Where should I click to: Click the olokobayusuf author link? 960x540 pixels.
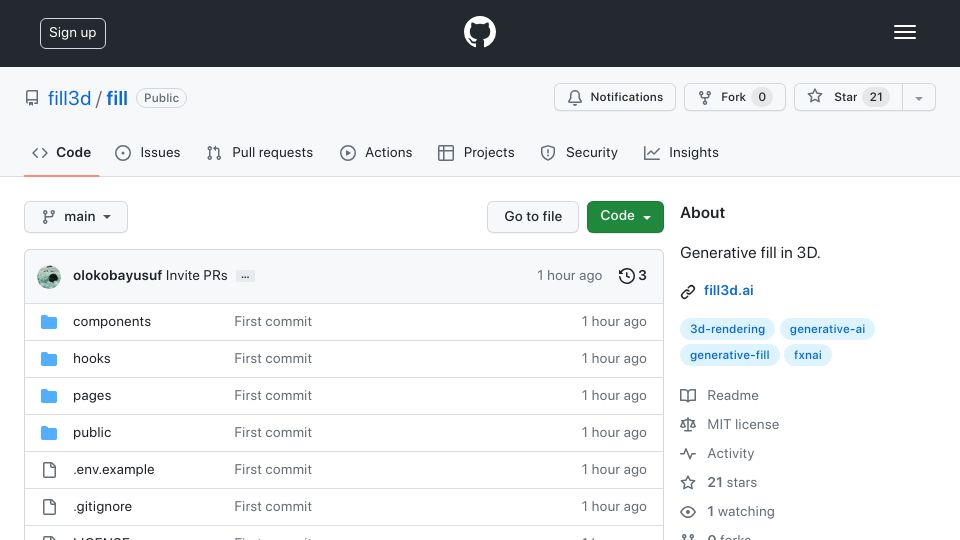pyautogui.click(x=118, y=276)
